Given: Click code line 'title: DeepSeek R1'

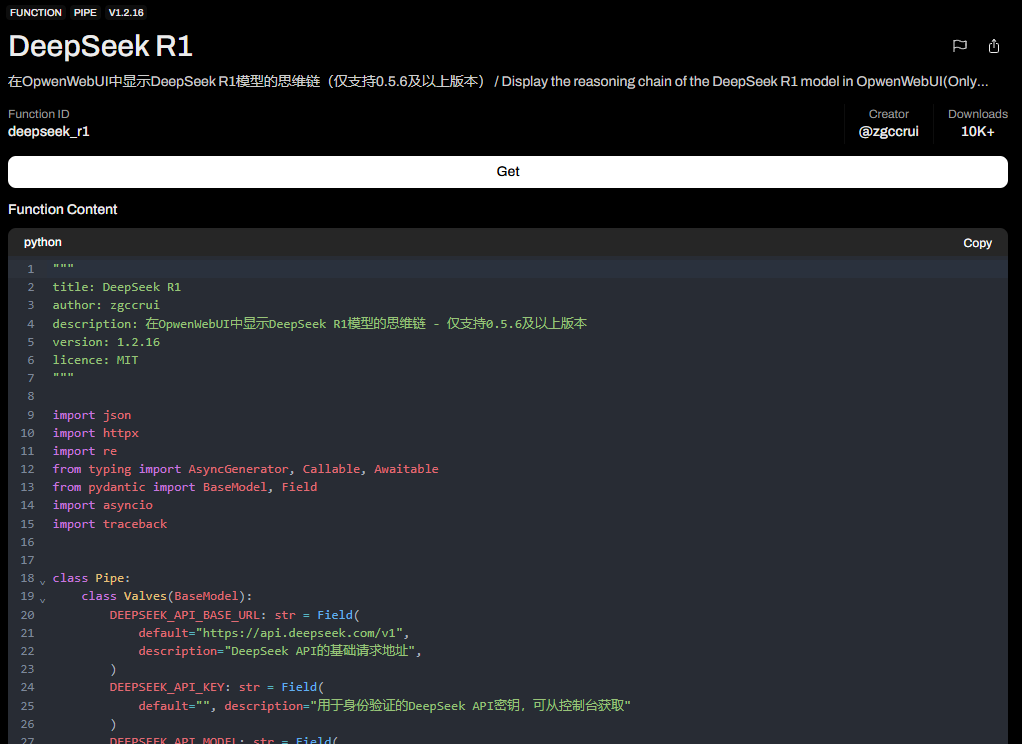Looking at the screenshot, I should 117,287.
